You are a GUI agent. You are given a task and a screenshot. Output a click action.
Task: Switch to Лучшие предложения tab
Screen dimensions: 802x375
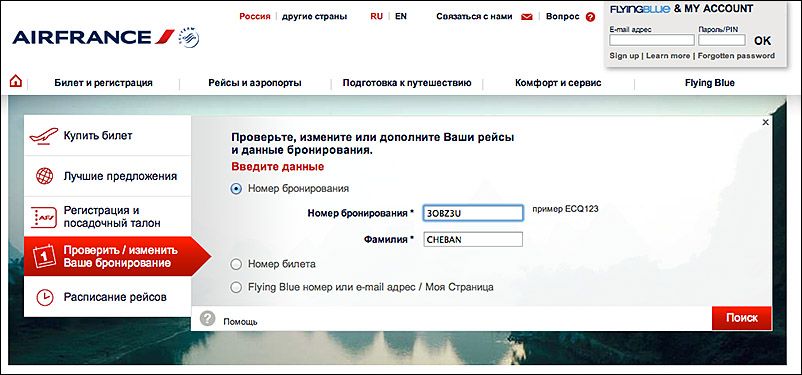107,176
